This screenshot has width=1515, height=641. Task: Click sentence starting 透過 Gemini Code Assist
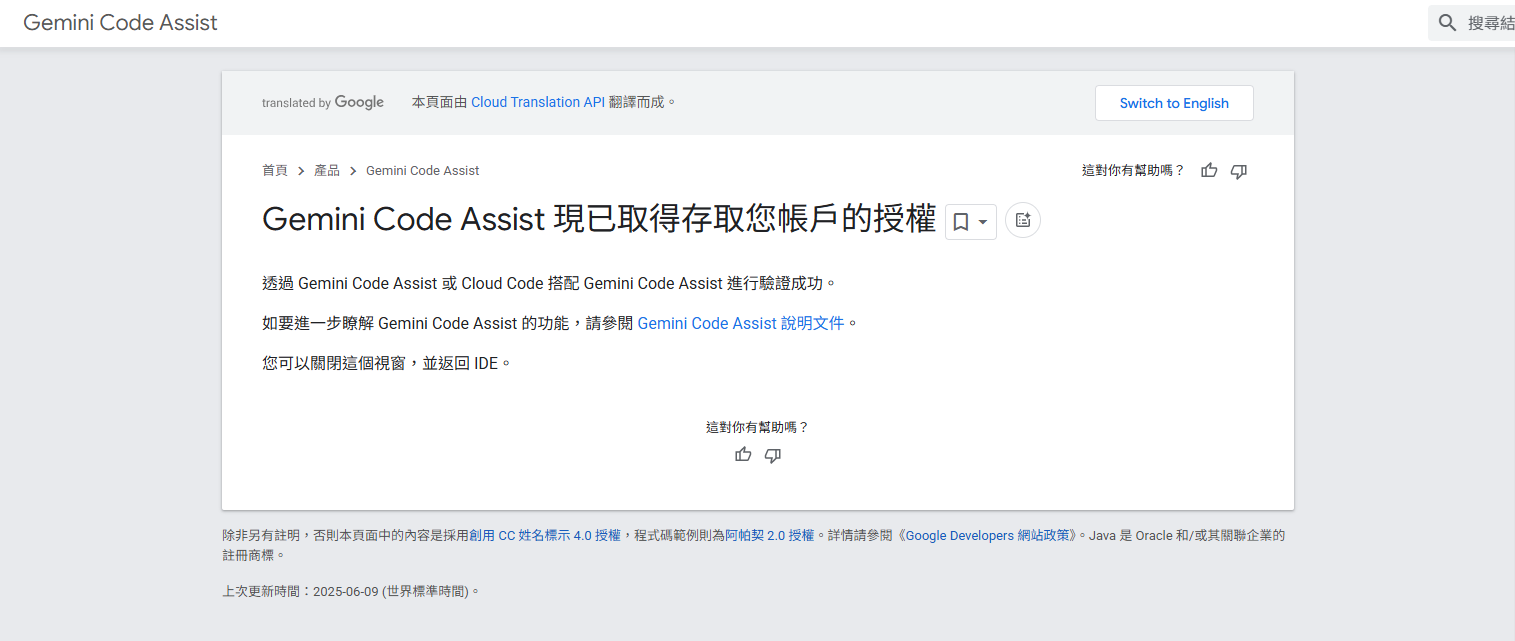(548, 283)
